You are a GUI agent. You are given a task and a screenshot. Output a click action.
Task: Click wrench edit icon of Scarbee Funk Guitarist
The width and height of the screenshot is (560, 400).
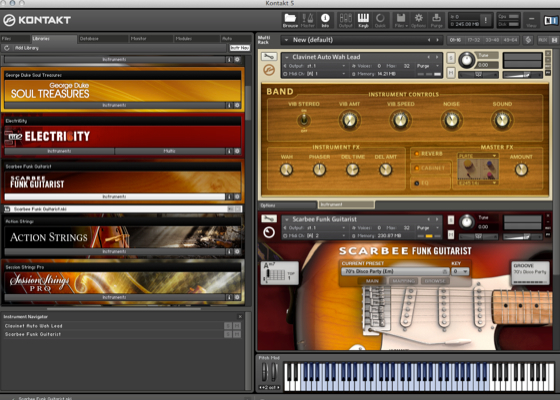point(269,218)
